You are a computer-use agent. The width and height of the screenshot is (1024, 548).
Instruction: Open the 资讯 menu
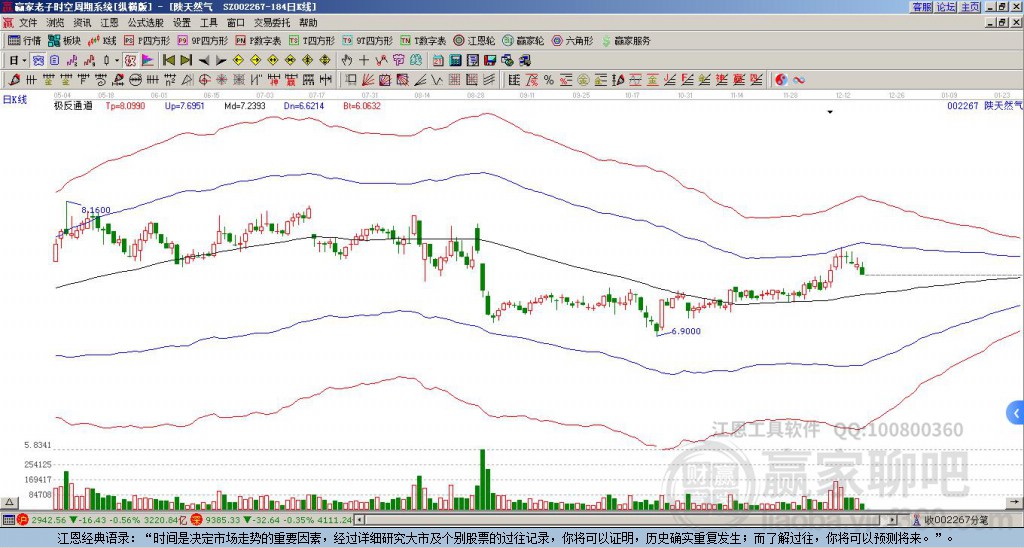point(82,23)
